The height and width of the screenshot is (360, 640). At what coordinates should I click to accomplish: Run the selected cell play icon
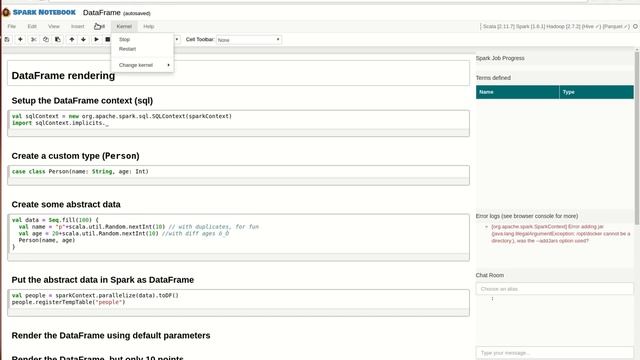[96, 40]
